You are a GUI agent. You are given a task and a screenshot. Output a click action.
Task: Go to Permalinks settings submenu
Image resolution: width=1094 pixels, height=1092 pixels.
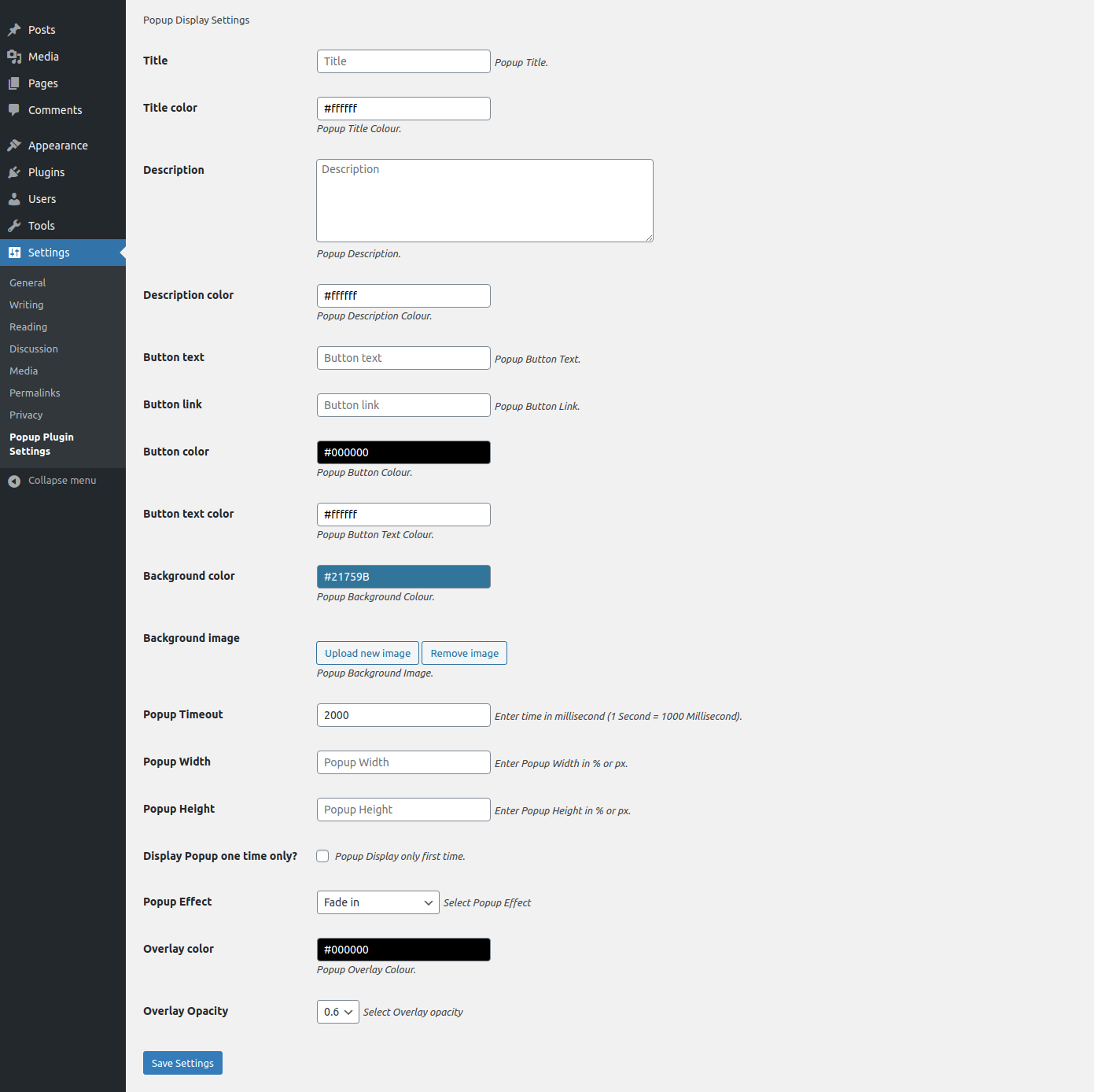[35, 393]
